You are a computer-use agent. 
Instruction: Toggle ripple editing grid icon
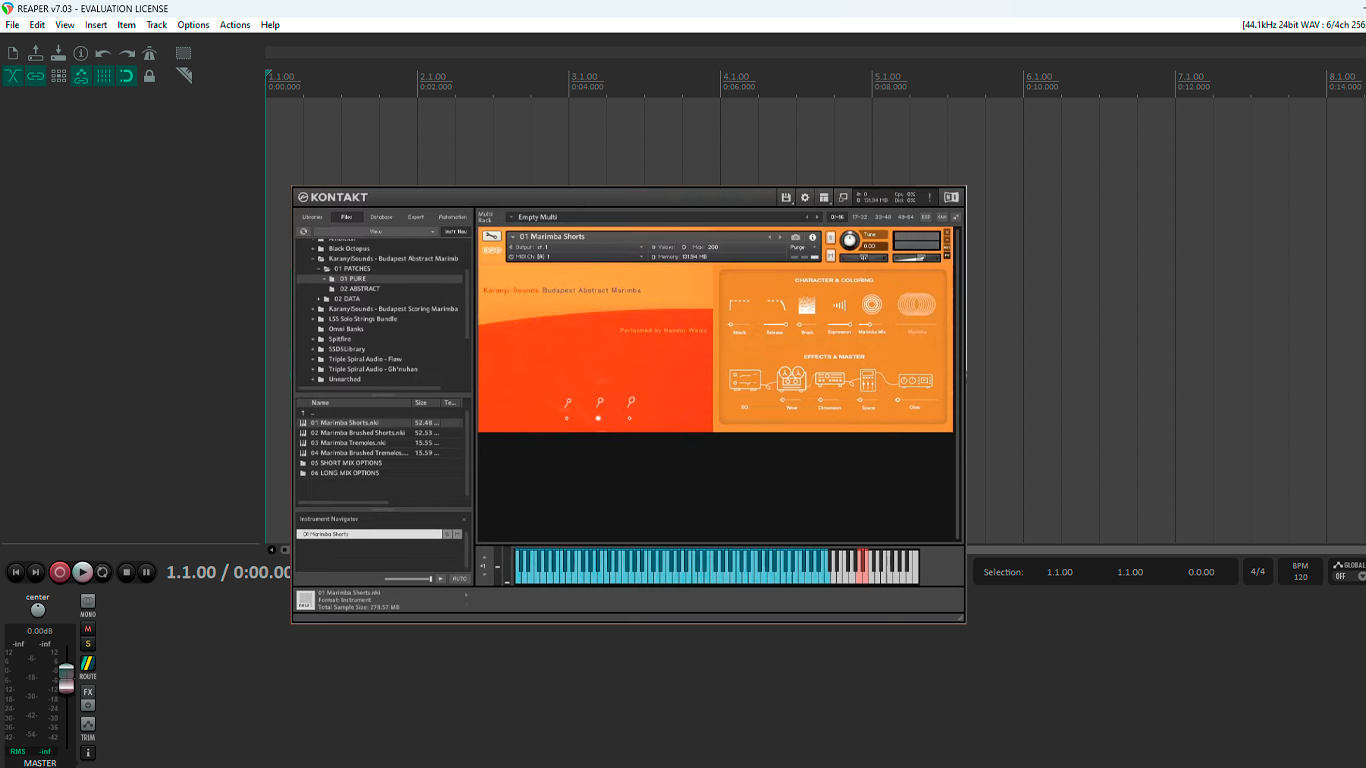[x=58, y=76]
